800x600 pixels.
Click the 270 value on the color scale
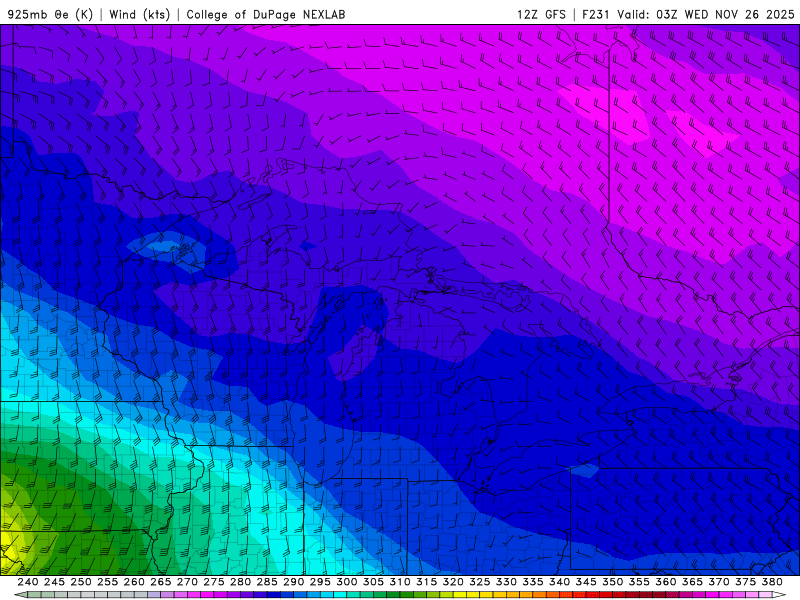pyautogui.click(x=187, y=582)
